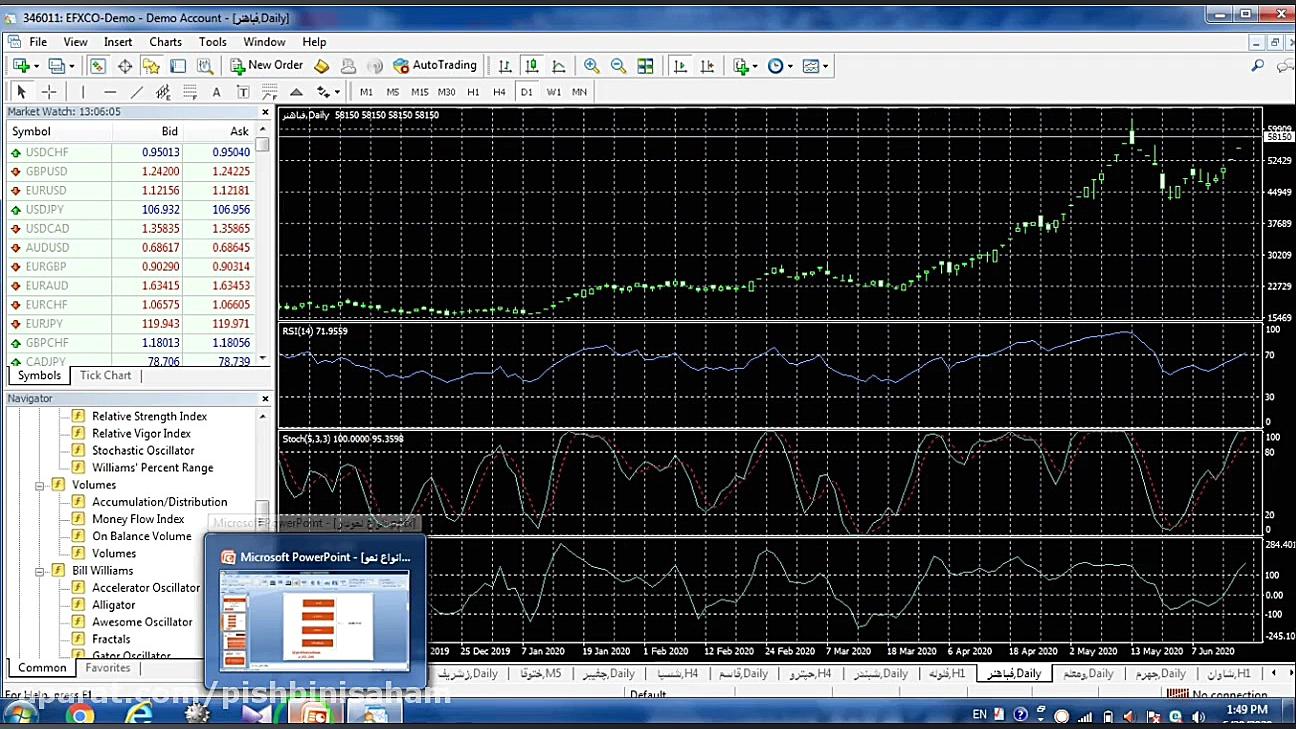
Task: Tile chart windows using the grid icon
Action: 645,66
